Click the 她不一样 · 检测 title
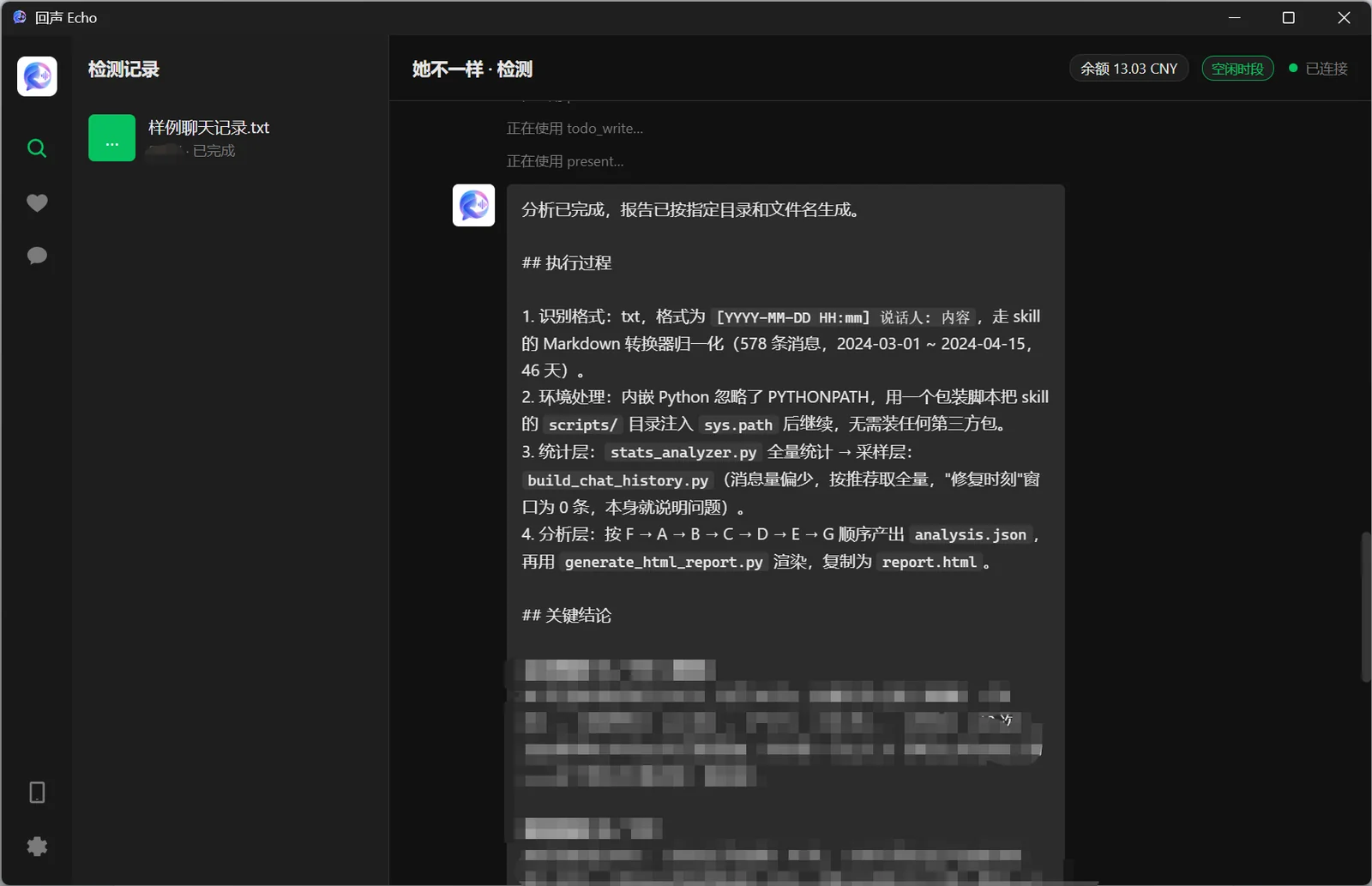 click(x=472, y=69)
